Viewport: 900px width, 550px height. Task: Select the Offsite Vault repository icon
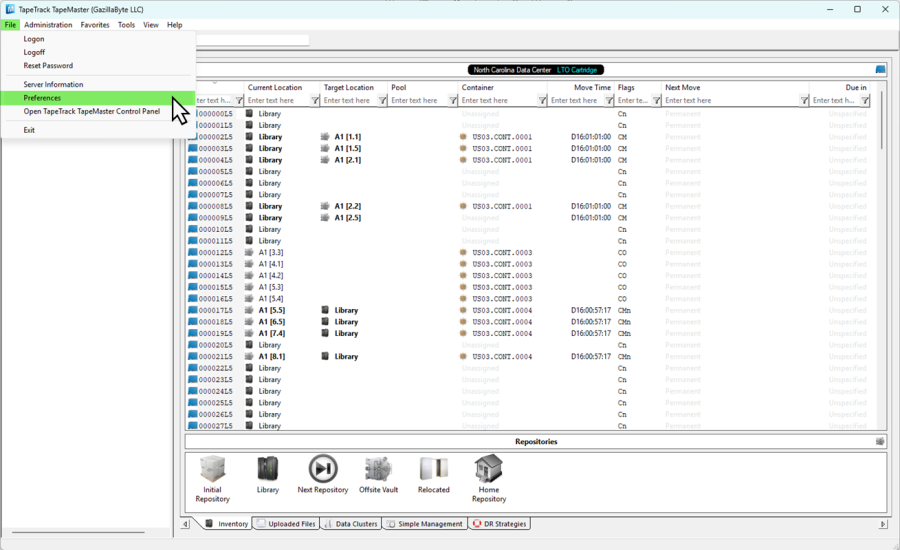378,469
